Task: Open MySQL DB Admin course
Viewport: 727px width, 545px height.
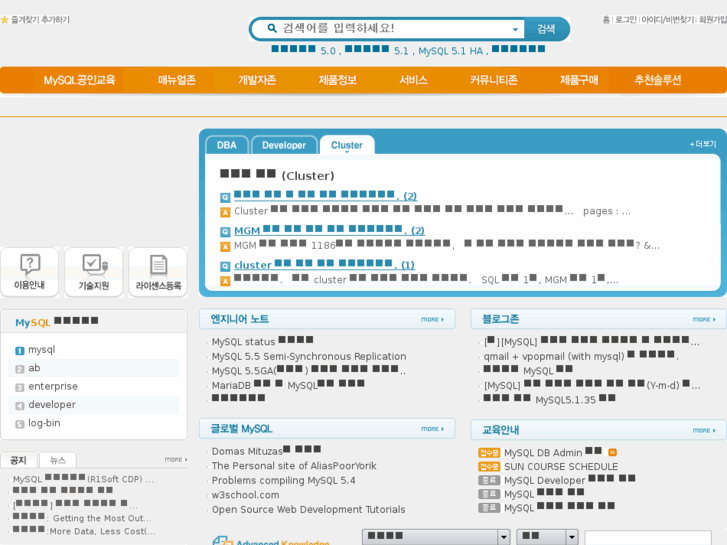Action: coord(553,453)
